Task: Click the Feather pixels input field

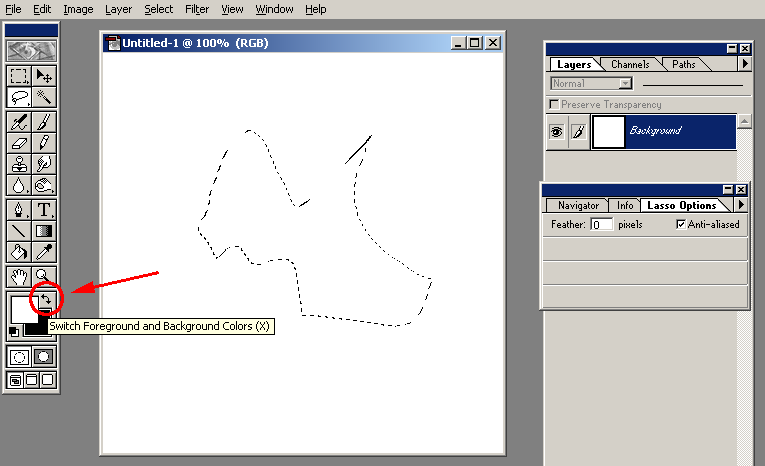Action: pyautogui.click(x=601, y=224)
